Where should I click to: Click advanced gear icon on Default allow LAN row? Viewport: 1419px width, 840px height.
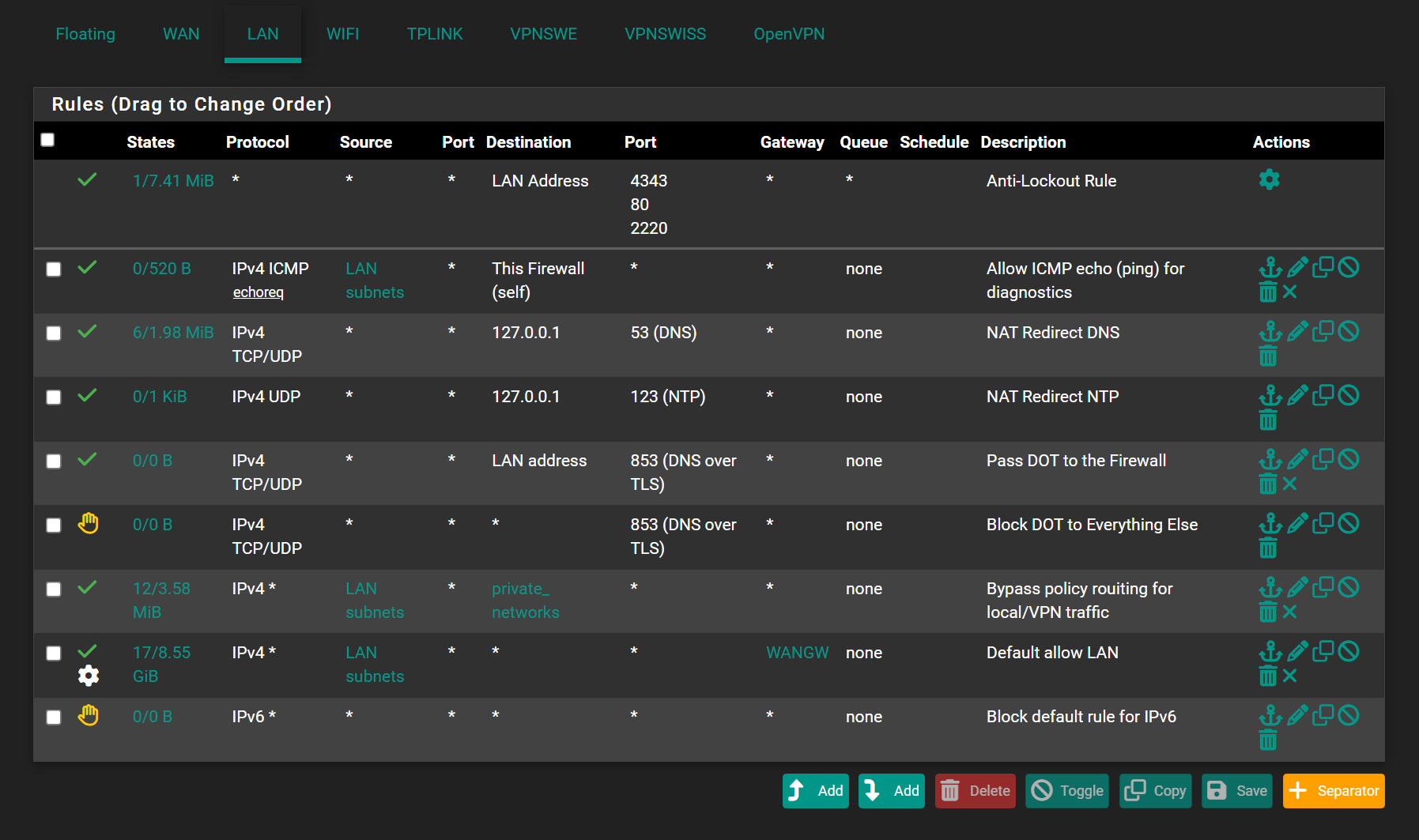[x=89, y=676]
